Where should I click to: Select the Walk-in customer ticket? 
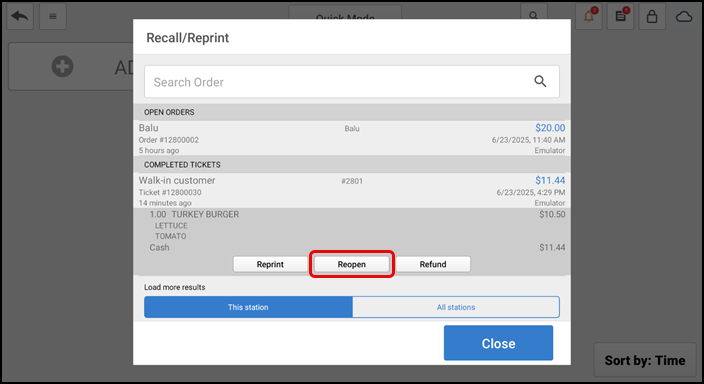point(352,191)
